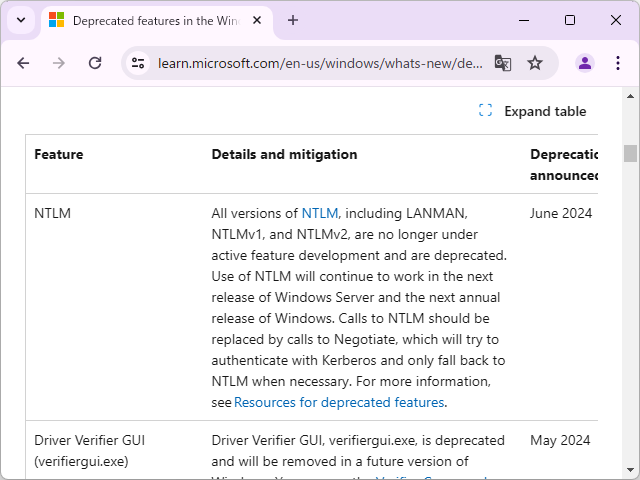Select the Deprecated features browser tab

point(150,20)
